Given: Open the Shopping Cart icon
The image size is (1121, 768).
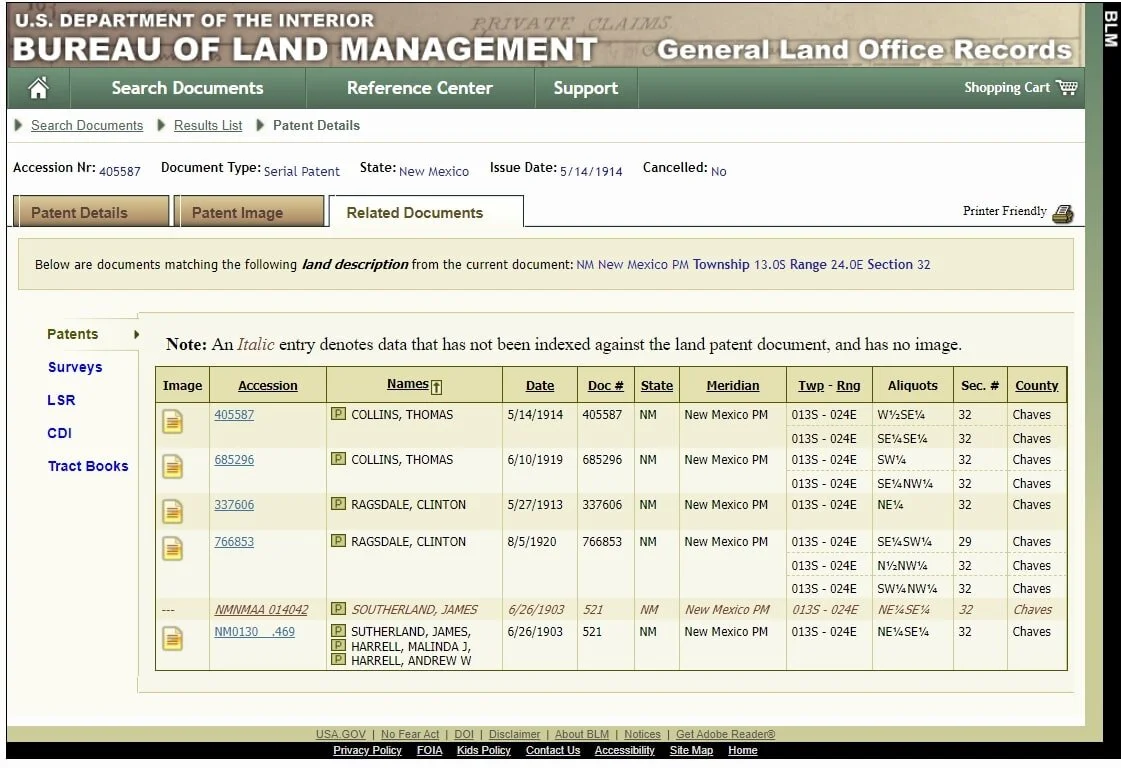Looking at the screenshot, I should [1067, 87].
